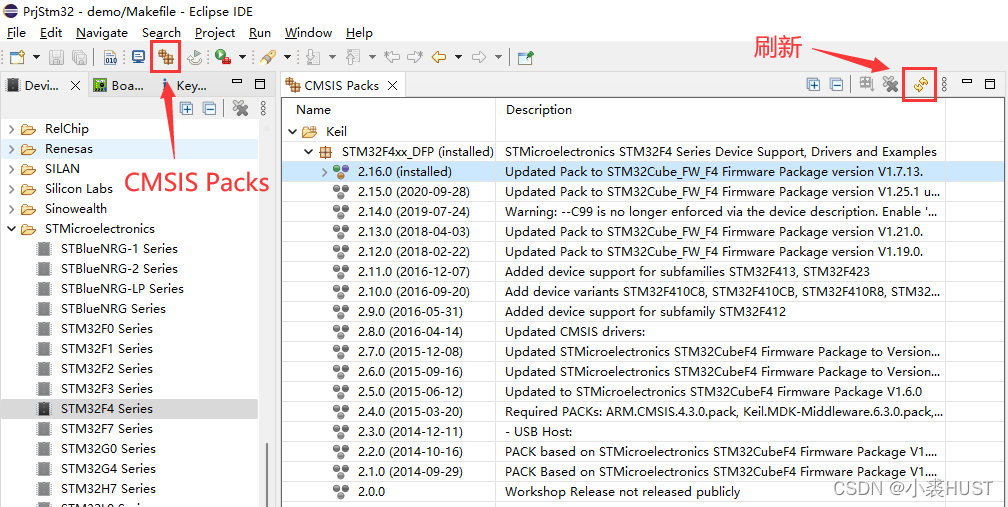Open the Project menu
This screenshot has height=507, width=1008.
215,33
